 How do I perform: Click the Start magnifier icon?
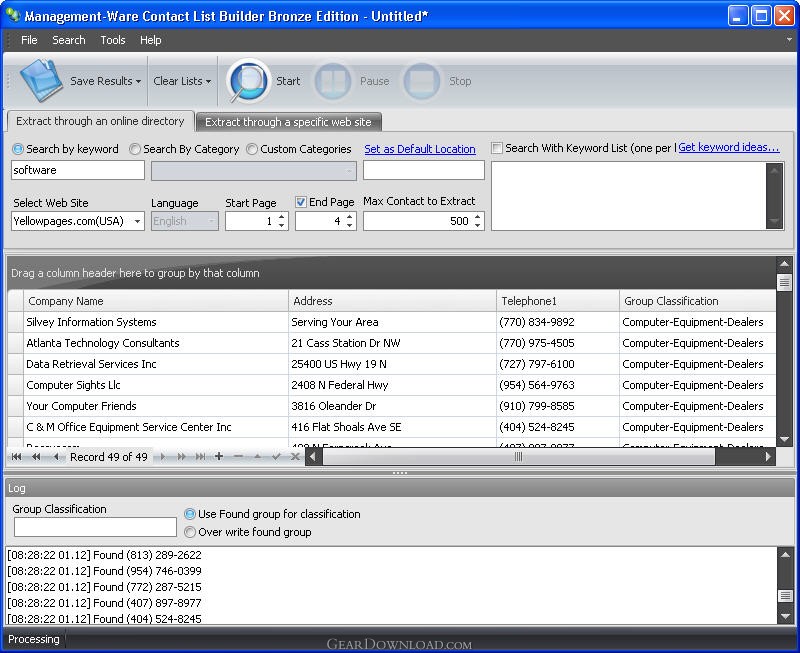point(248,81)
